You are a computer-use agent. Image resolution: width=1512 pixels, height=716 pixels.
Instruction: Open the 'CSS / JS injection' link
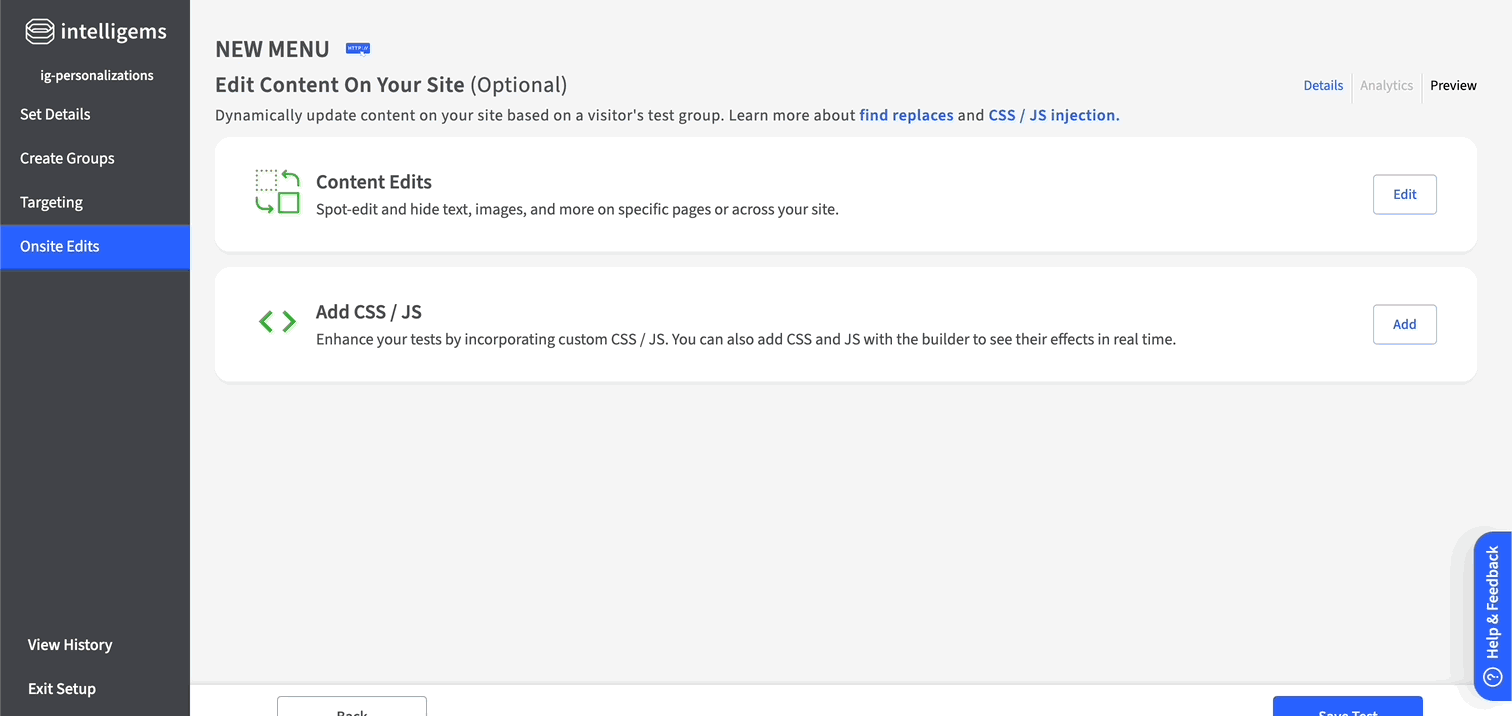[x=1054, y=115]
